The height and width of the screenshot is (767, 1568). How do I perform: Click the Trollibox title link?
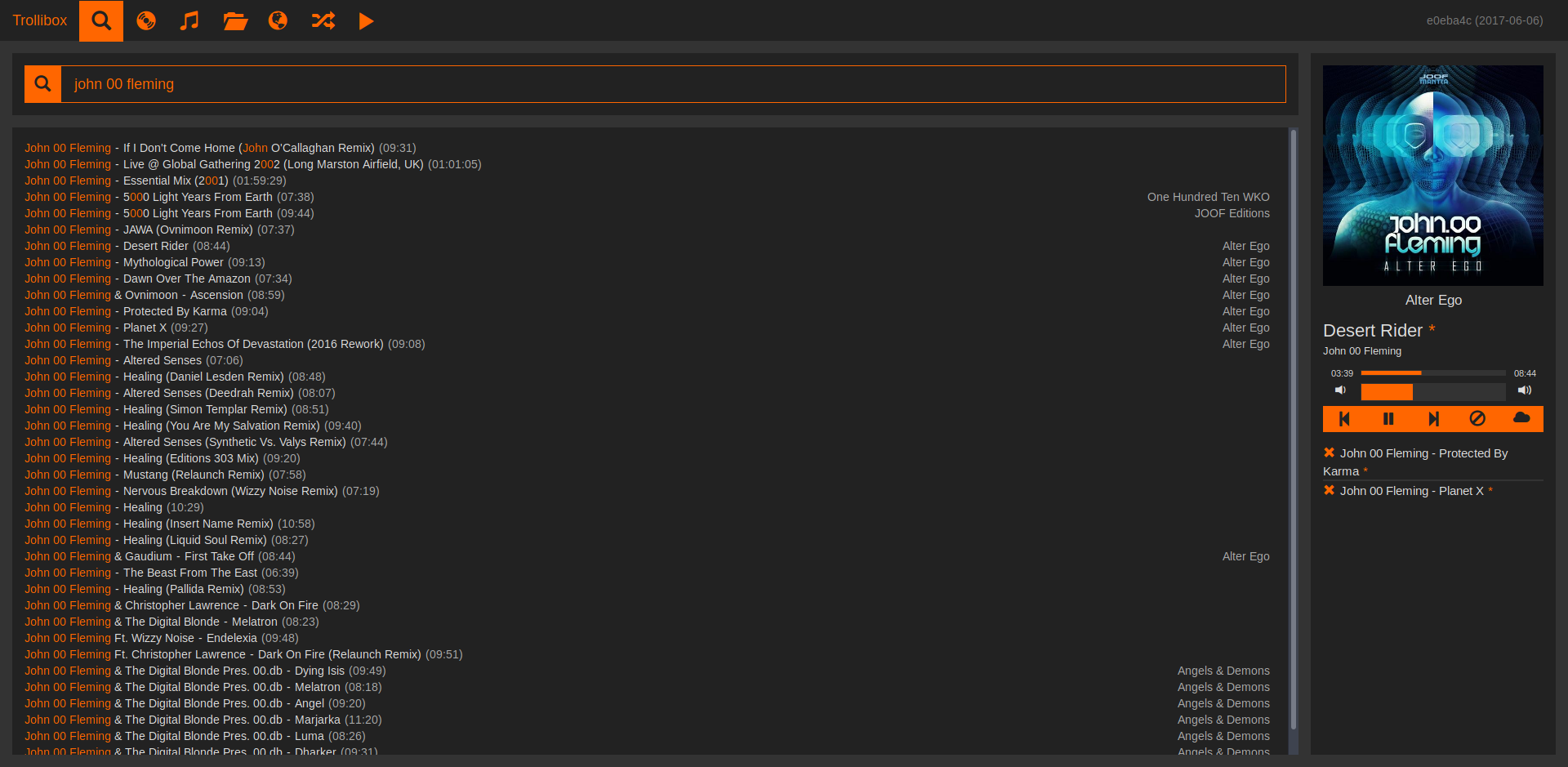[39, 20]
